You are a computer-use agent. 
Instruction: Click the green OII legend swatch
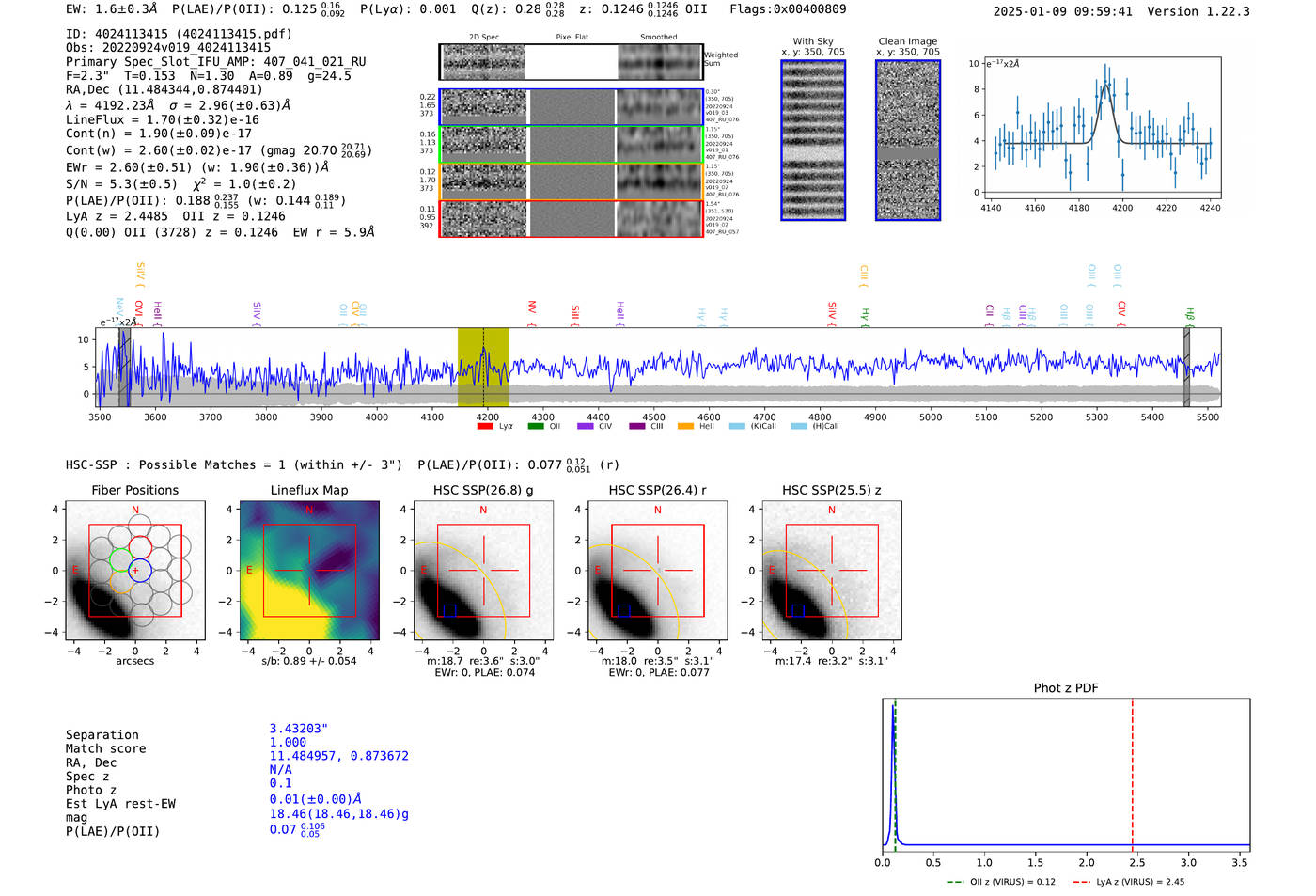coord(536,426)
